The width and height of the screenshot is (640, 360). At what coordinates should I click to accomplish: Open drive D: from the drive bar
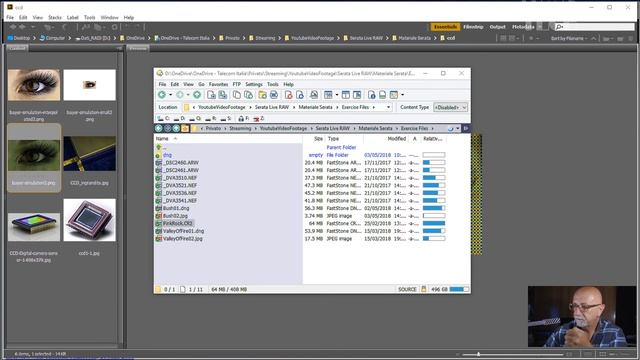(179, 119)
